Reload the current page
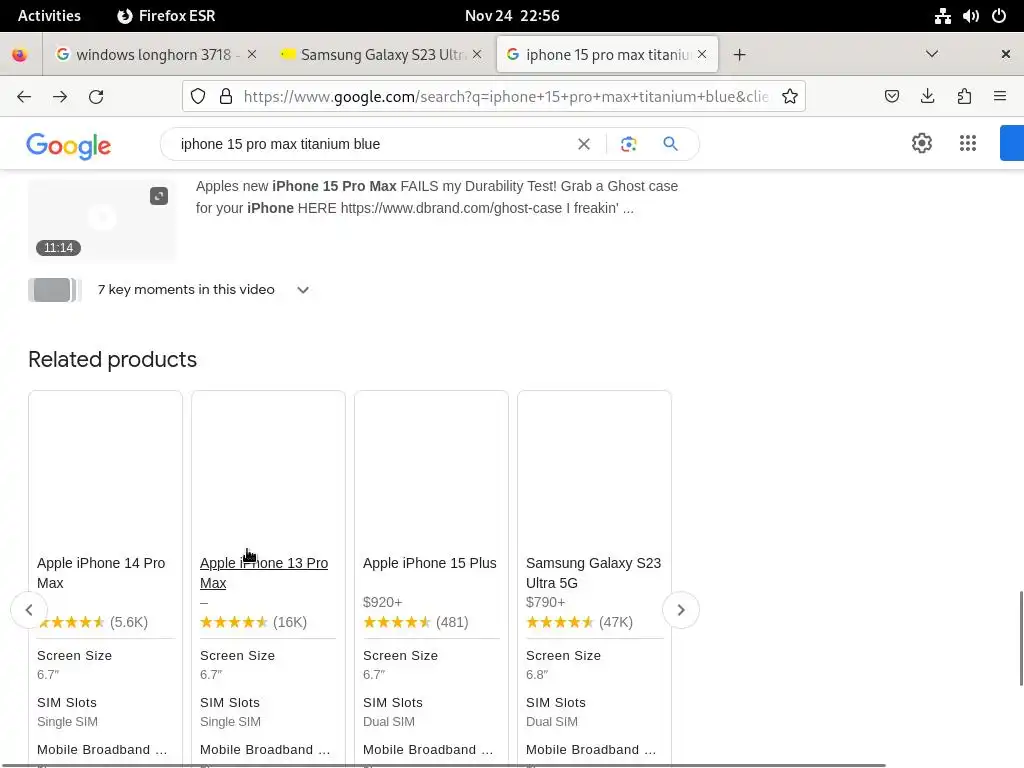Viewport: 1024px width, 768px height. pyautogui.click(x=96, y=96)
